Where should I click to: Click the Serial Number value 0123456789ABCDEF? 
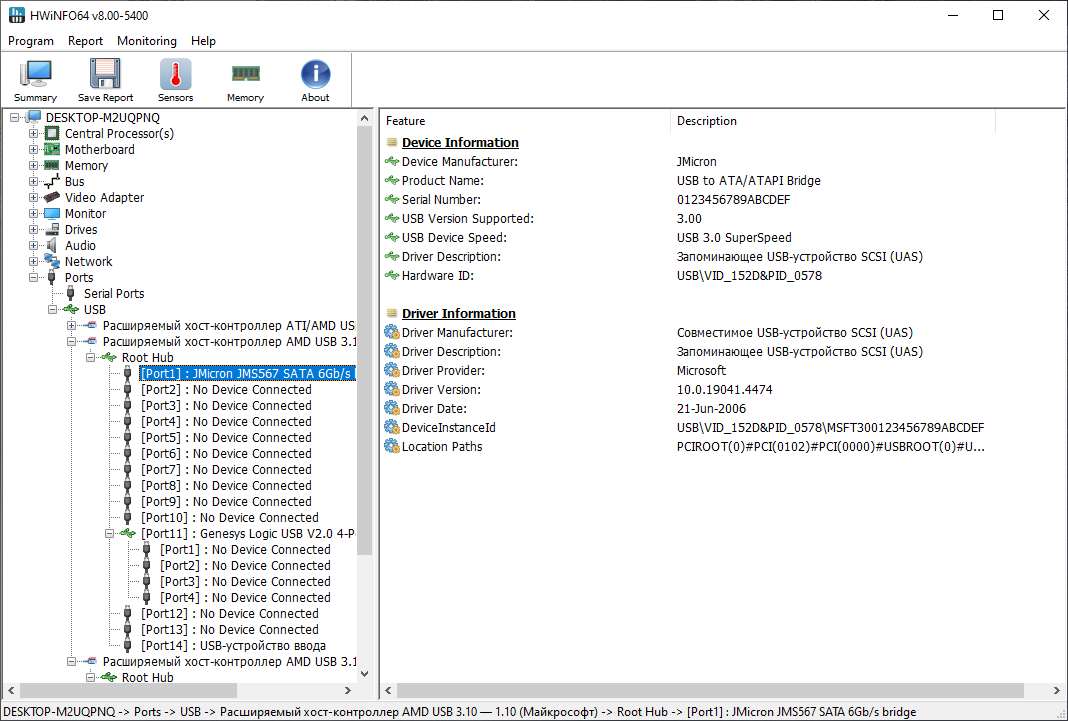[x=734, y=199]
